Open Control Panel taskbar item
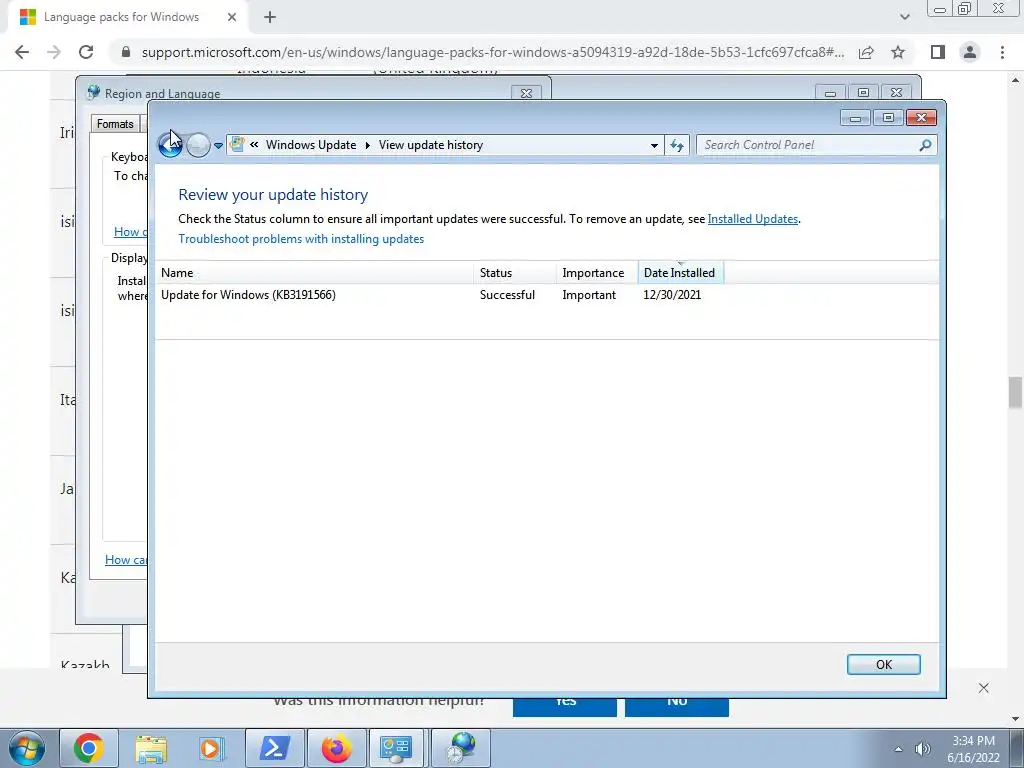Viewport: 1024px width, 768px height. pos(397,748)
